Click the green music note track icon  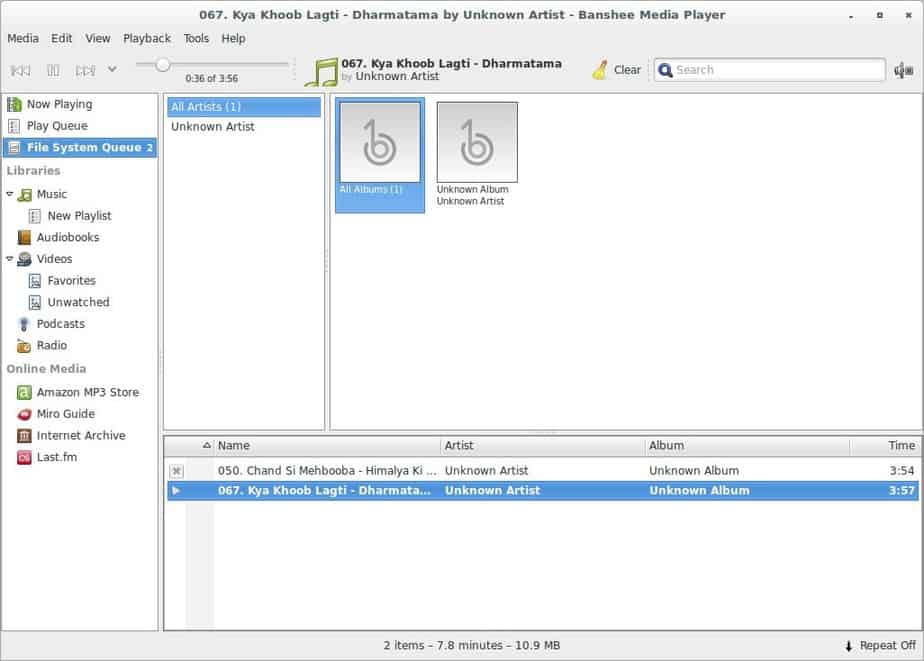(x=322, y=72)
